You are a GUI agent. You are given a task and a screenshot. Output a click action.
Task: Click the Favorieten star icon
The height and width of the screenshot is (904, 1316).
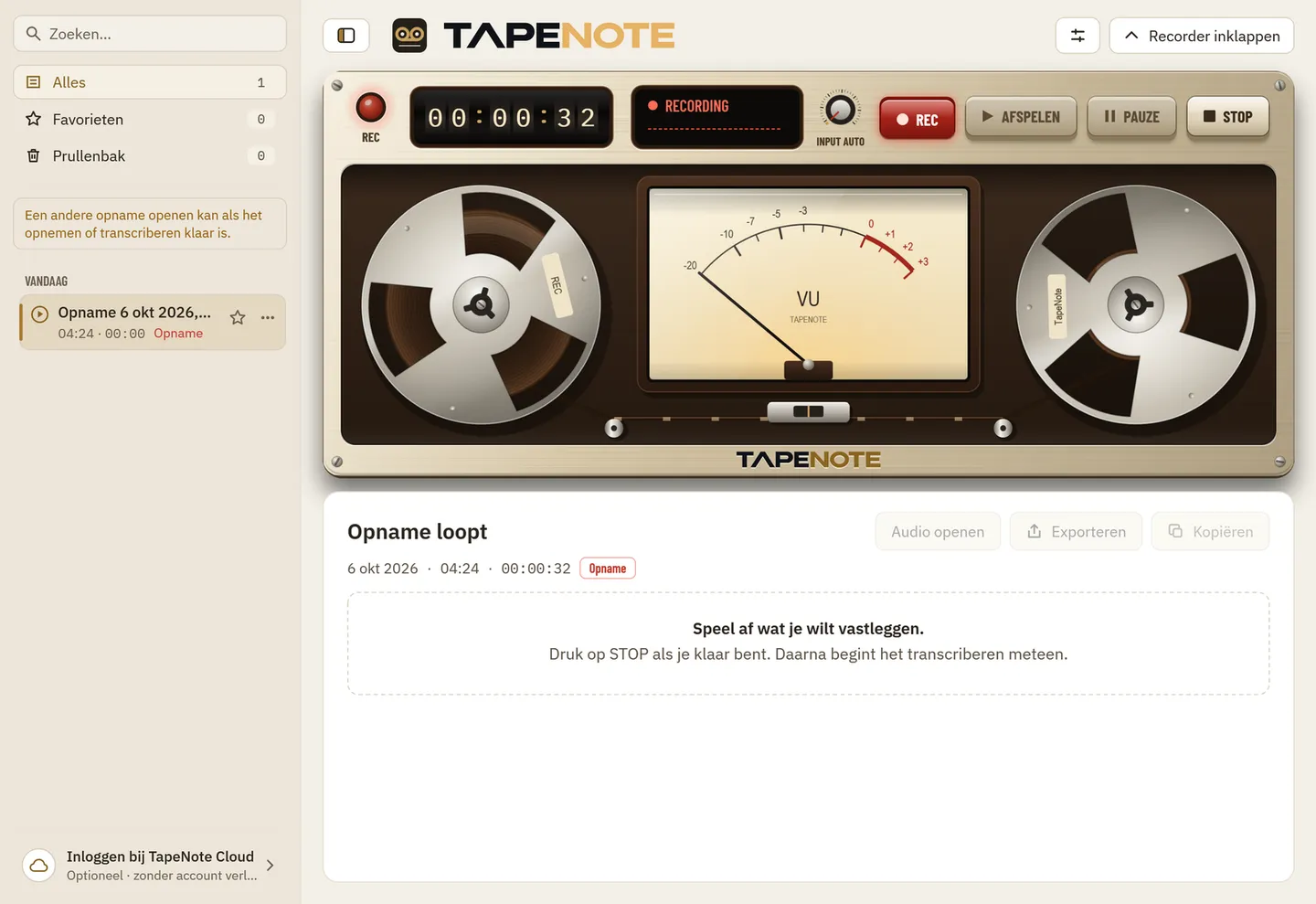34,119
